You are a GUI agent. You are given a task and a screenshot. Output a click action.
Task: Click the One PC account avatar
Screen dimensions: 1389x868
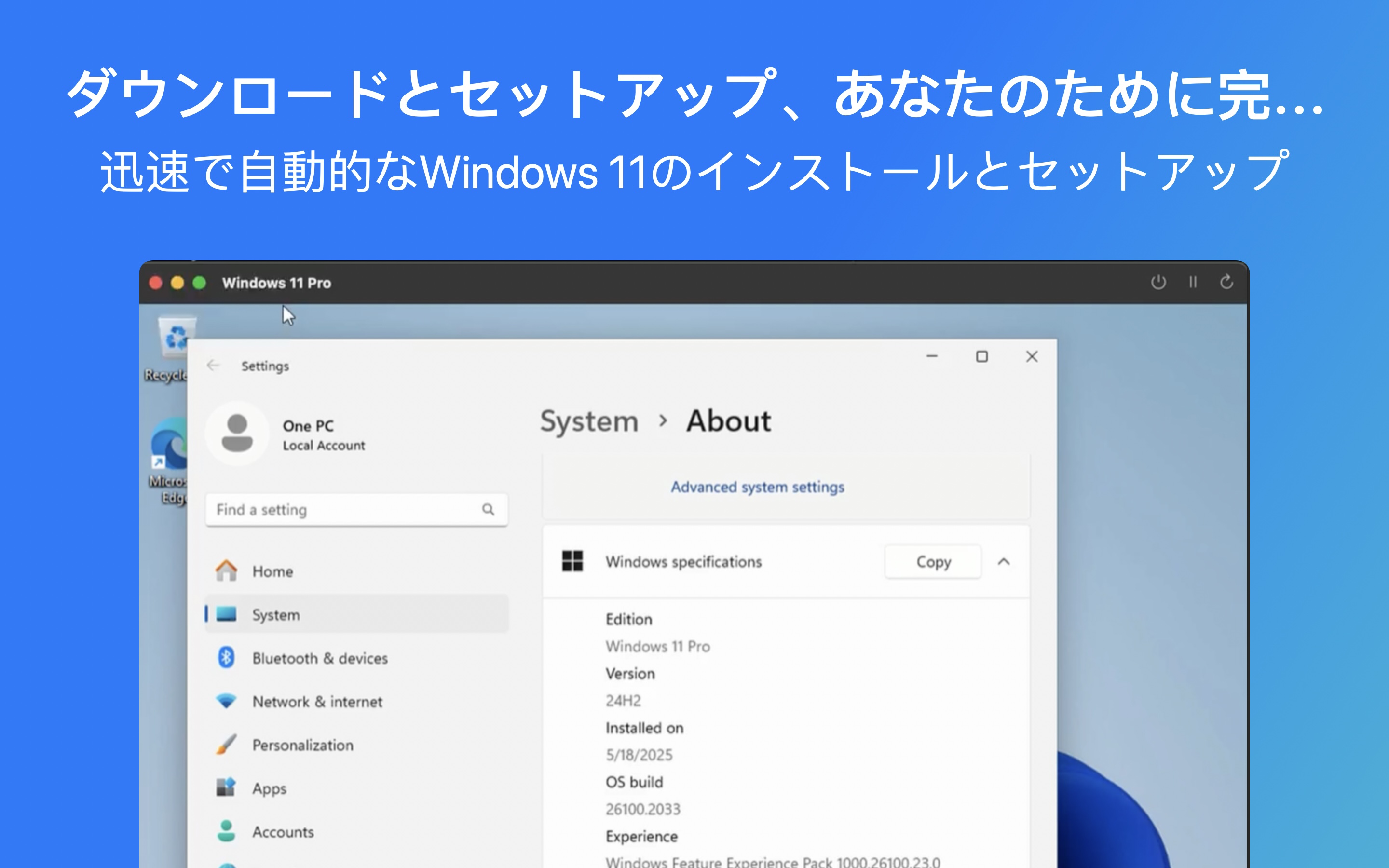pyautogui.click(x=237, y=434)
